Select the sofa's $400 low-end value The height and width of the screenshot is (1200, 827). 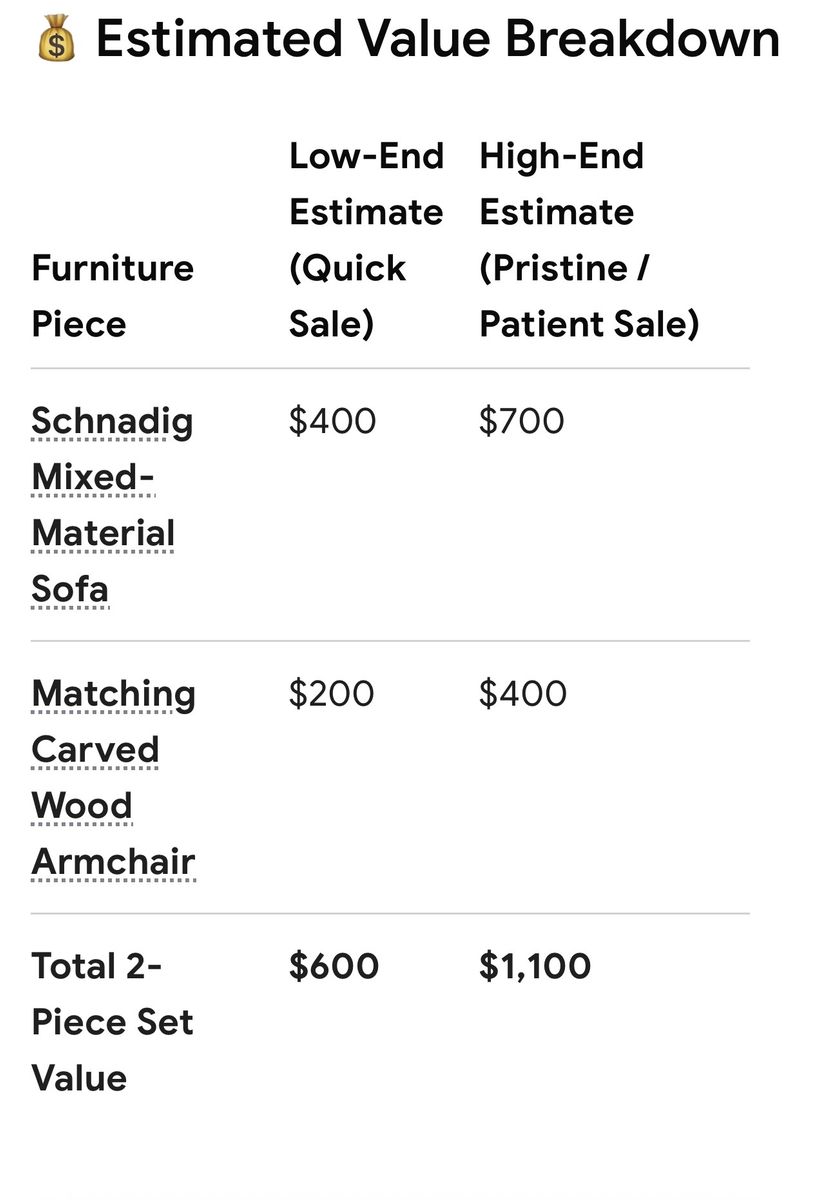click(332, 421)
